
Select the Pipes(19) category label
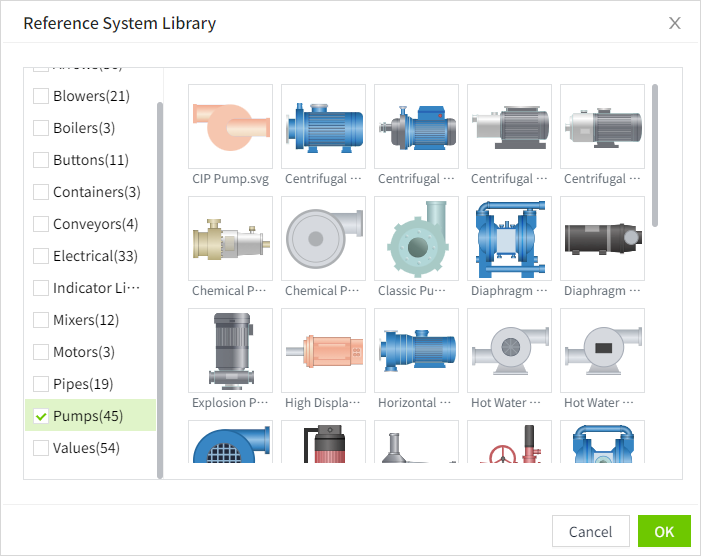(x=83, y=384)
